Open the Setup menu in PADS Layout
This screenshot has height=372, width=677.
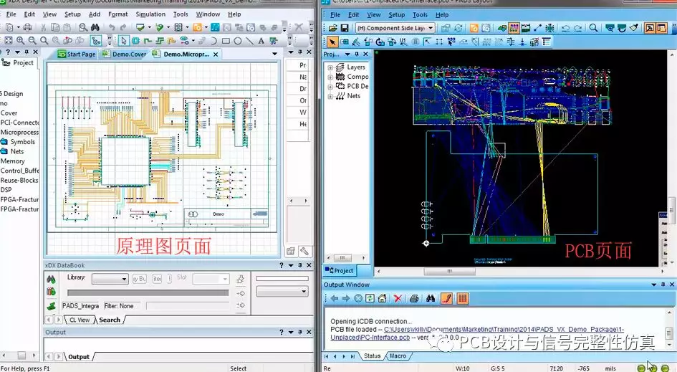[396, 15]
